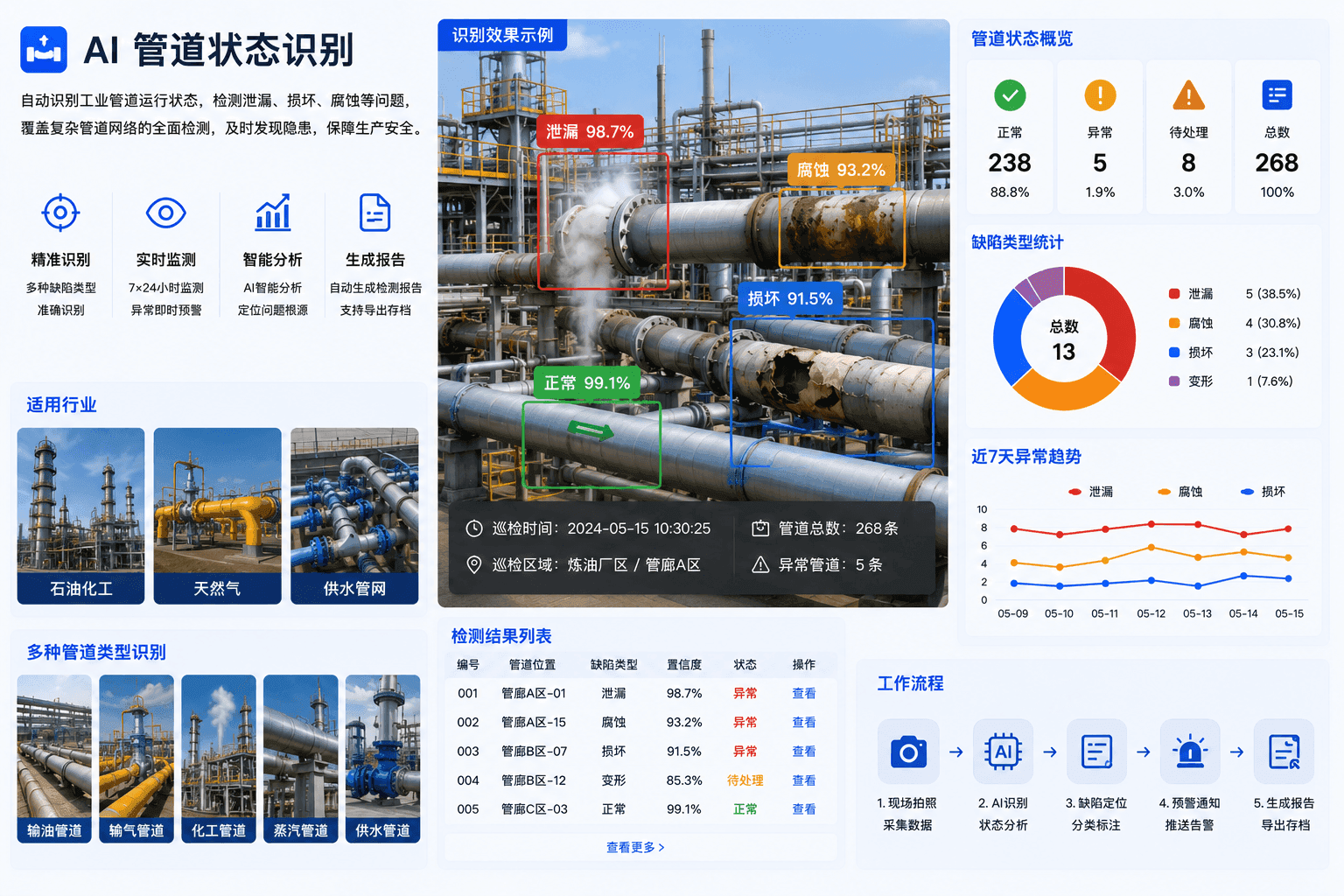Click the 腐蚀 orange legend color swatch
Viewport: 1344px width, 896px height.
[1174, 323]
